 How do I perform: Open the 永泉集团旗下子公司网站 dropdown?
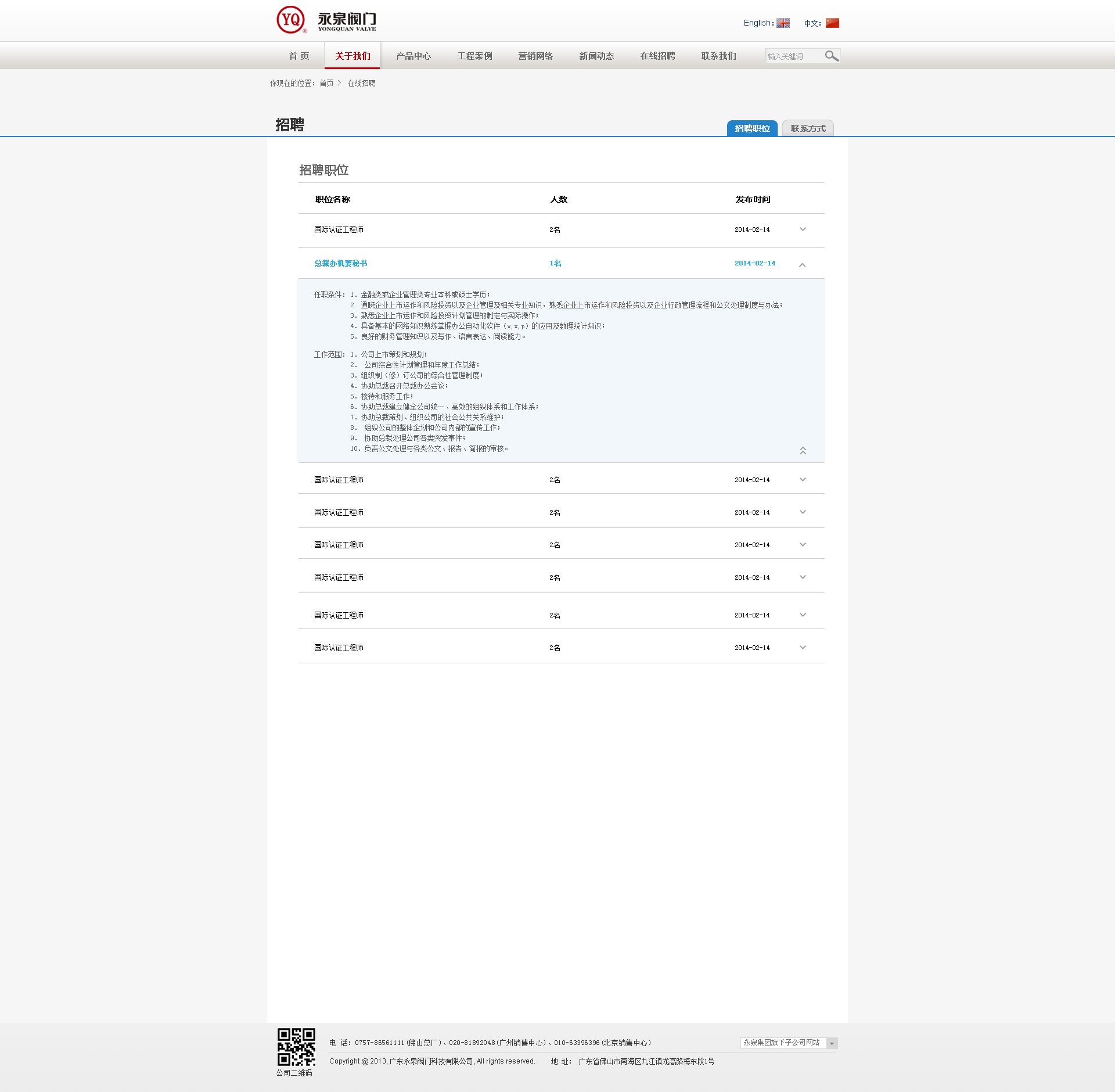pos(789,1043)
